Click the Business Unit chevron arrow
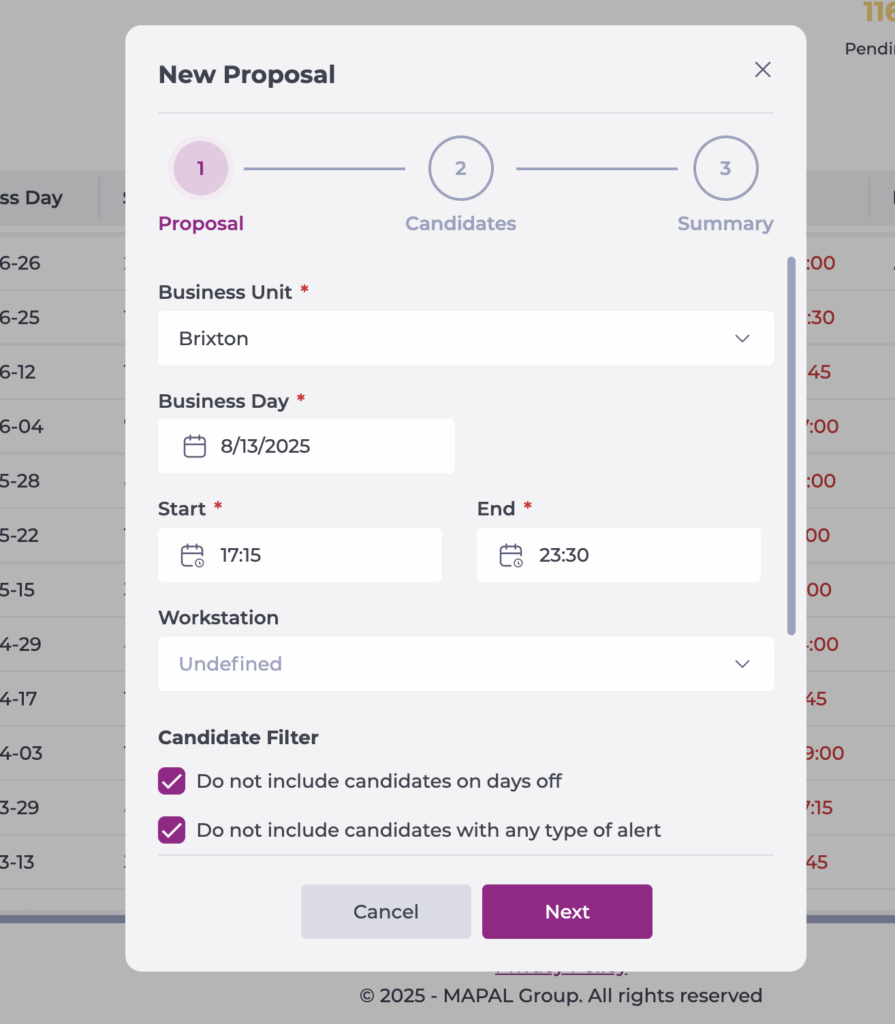Image resolution: width=895 pixels, height=1024 pixels. (x=742, y=338)
